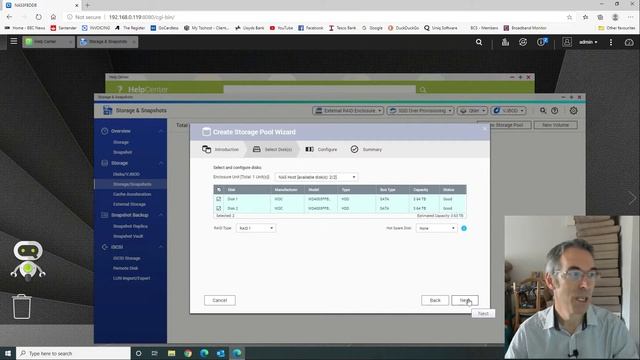Click the Cortana circle on taskbar

(138, 353)
